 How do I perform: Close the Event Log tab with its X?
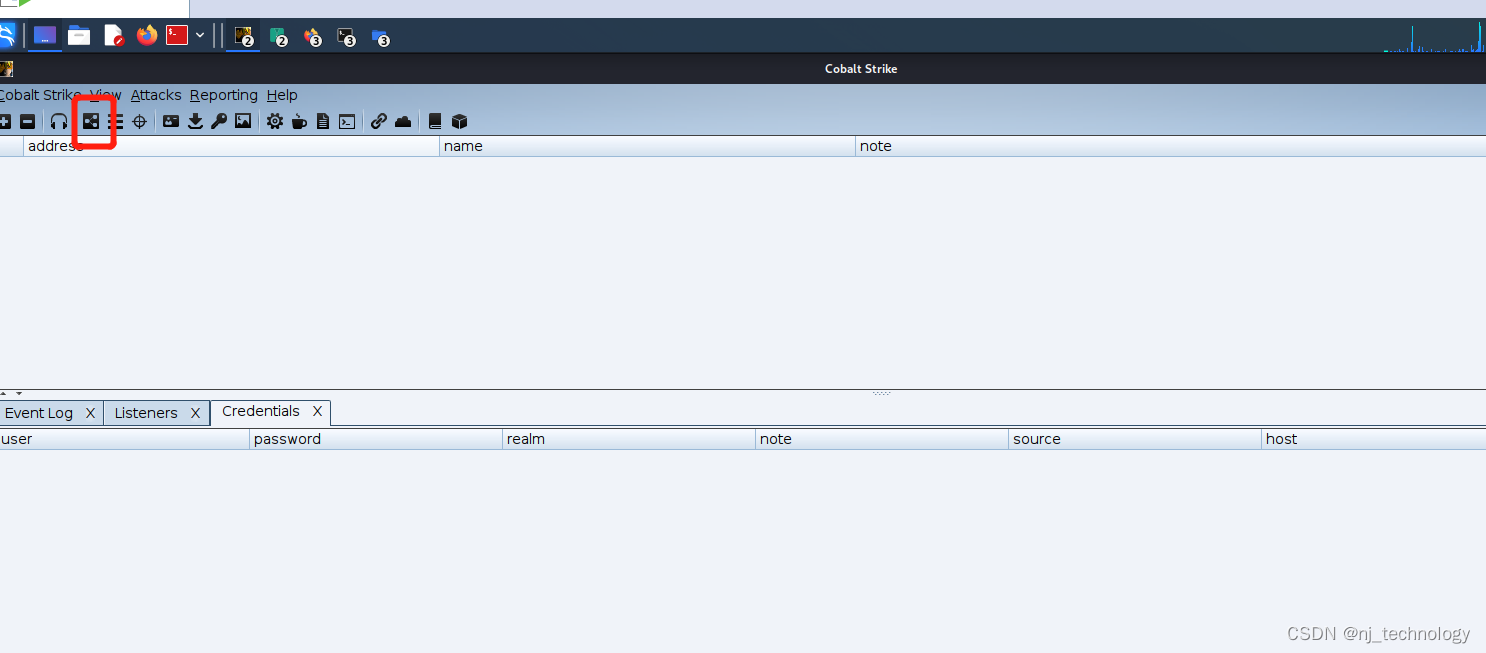[90, 413]
